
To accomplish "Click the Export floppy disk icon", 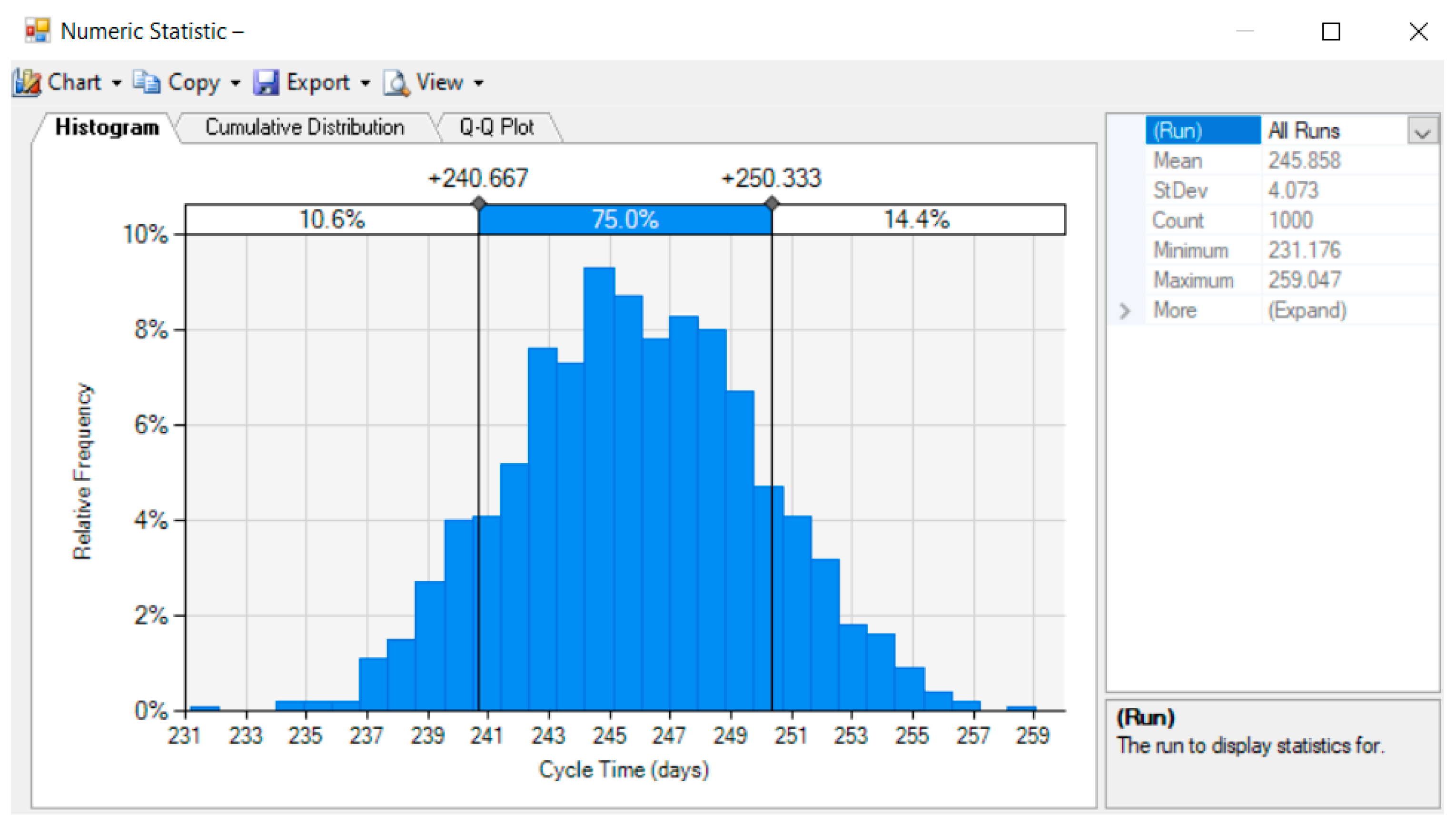I will click(x=266, y=83).
